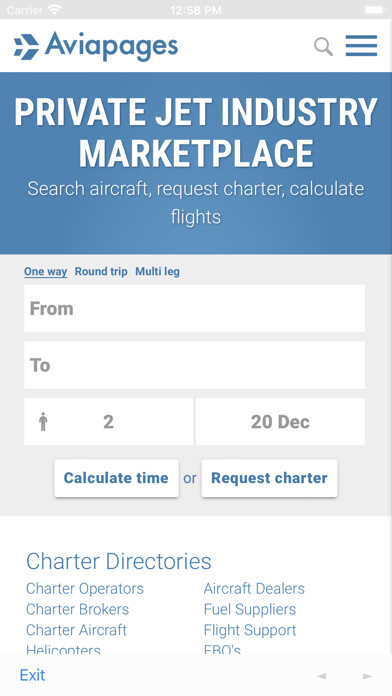Viewport: 392px width, 696px height.
Task: Tap the Aviapages logo
Action: coord(96,46)
